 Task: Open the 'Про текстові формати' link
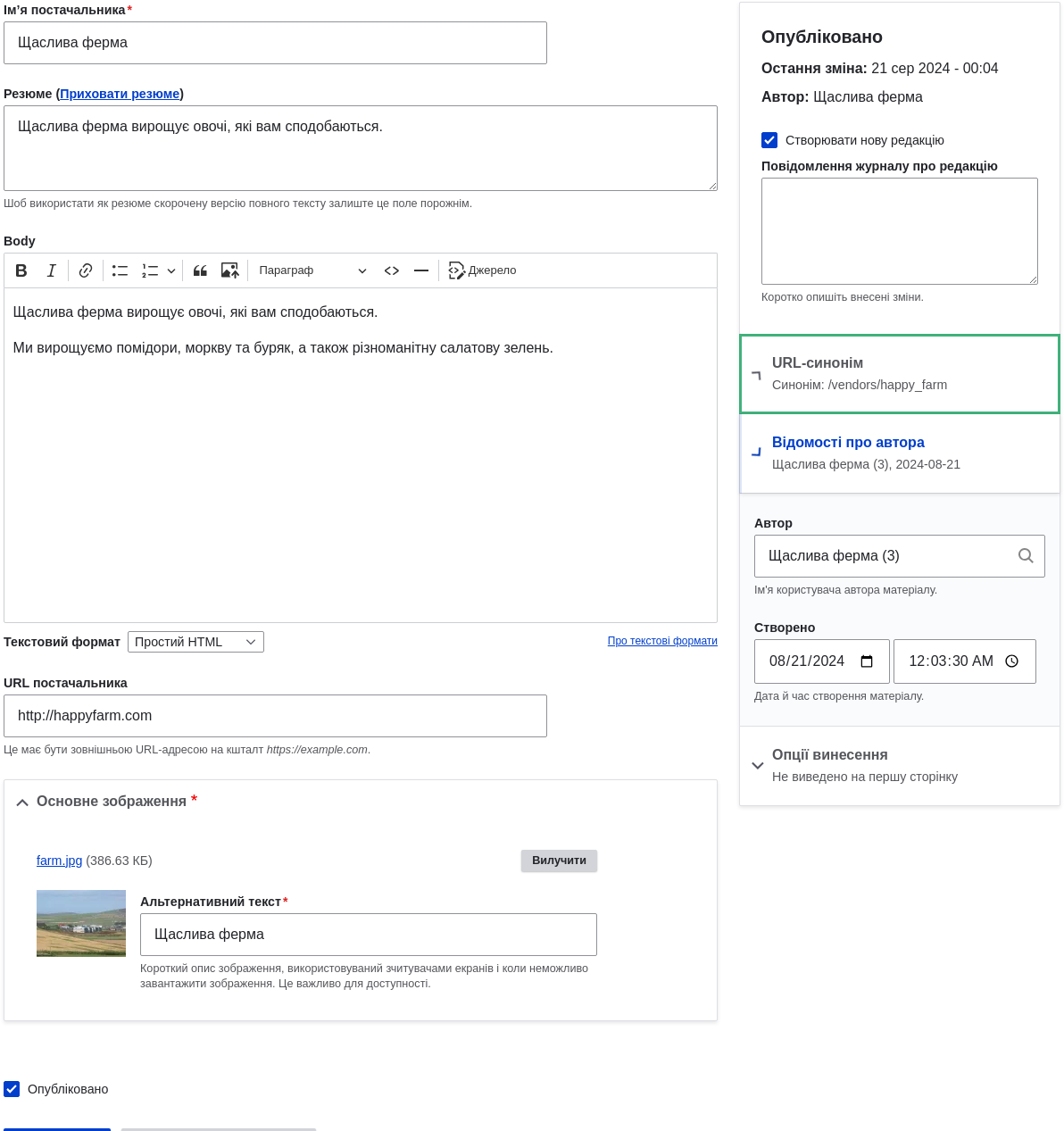[x=662, y=641]
